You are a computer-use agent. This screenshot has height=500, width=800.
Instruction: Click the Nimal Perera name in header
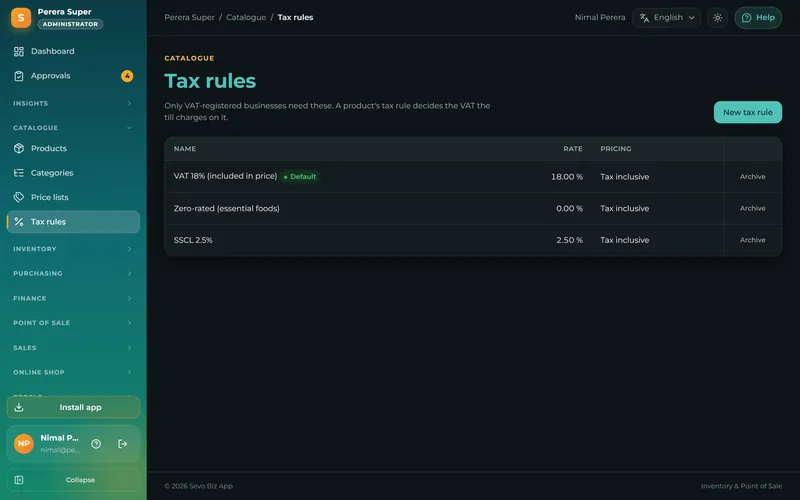(x=599, y=17)
